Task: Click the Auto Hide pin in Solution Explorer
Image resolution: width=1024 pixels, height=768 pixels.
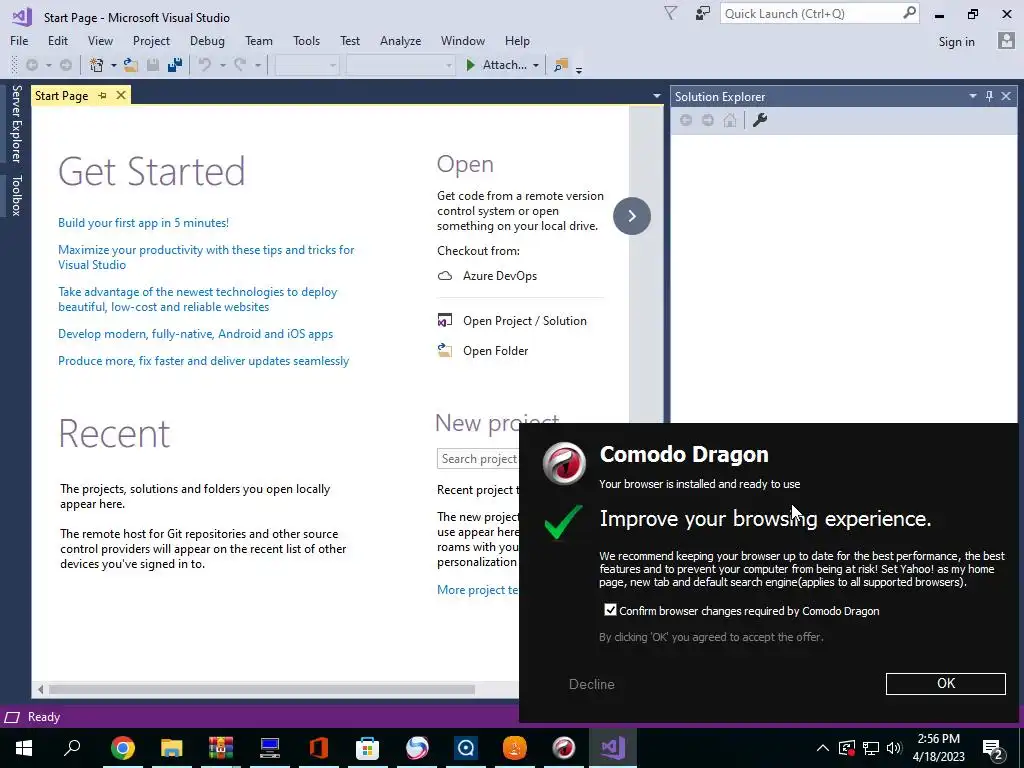Action: tap(989, 96)
